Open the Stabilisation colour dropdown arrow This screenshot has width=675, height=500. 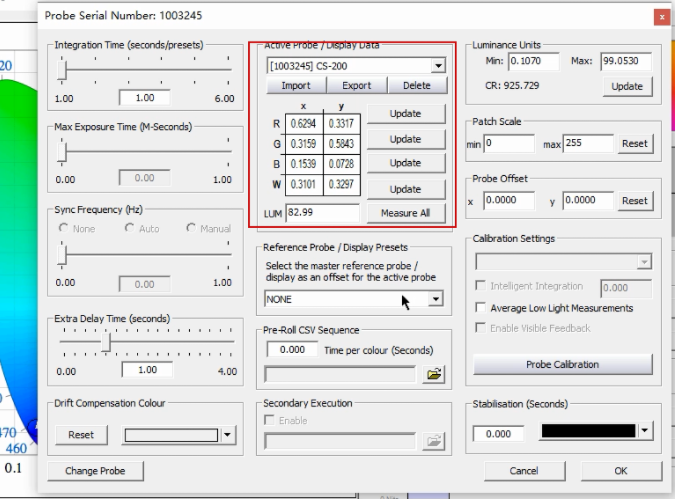644,431
